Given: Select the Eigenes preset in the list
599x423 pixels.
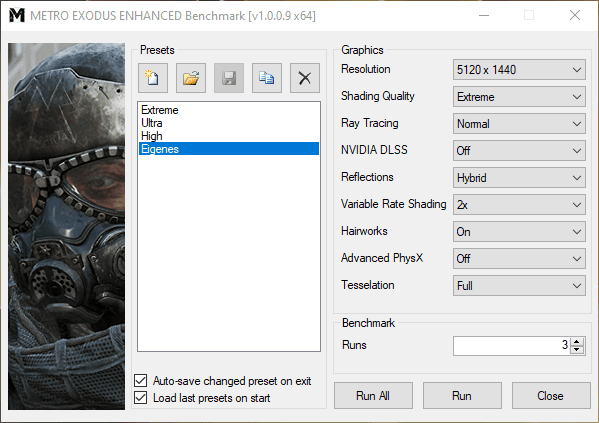Looking at the screenshot, I should click(229, 149).
